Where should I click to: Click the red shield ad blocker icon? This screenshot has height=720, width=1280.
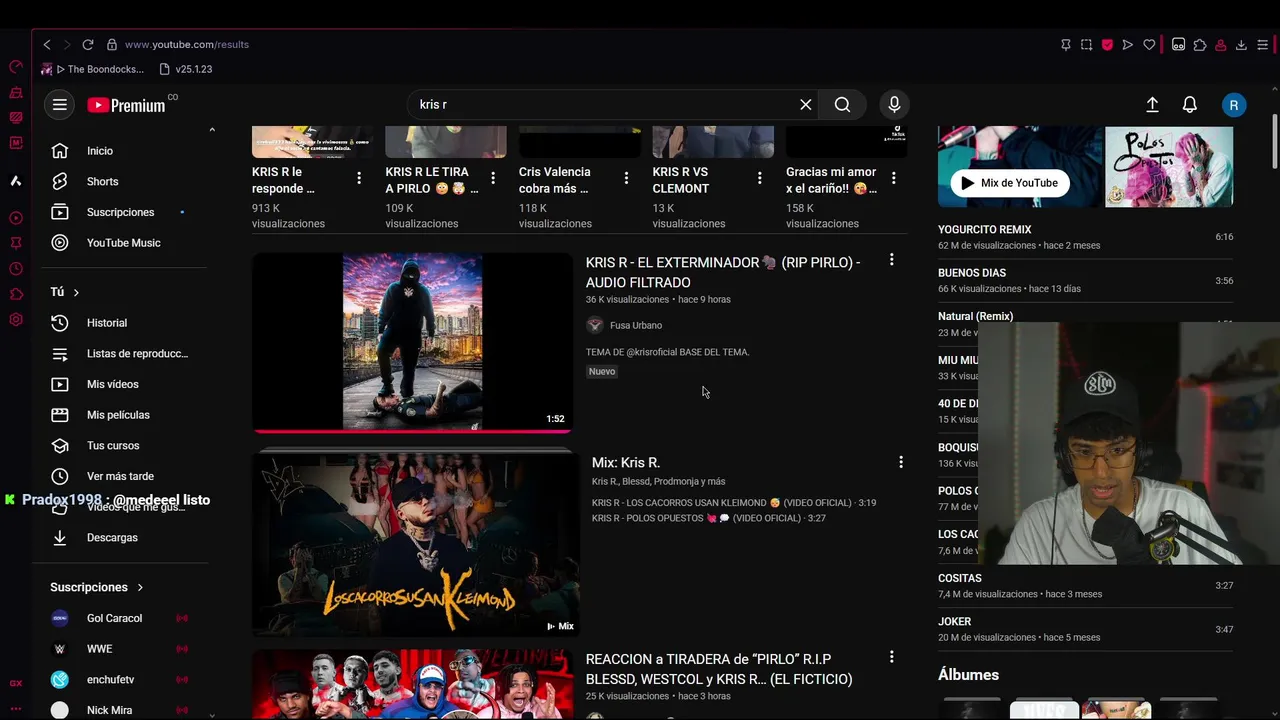1107,44
